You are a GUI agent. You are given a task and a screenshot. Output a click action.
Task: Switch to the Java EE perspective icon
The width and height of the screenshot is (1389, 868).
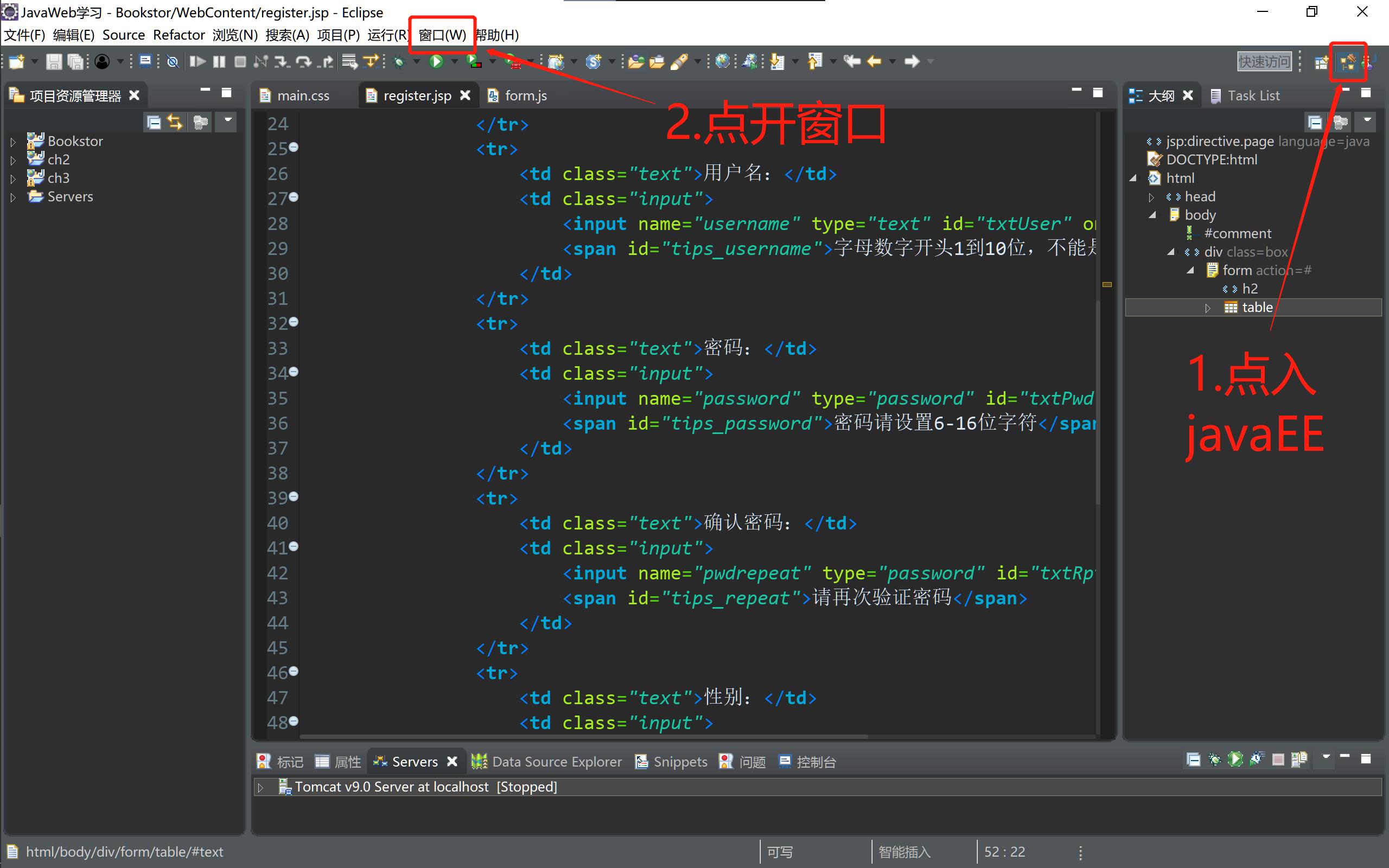coord(1348,61)
